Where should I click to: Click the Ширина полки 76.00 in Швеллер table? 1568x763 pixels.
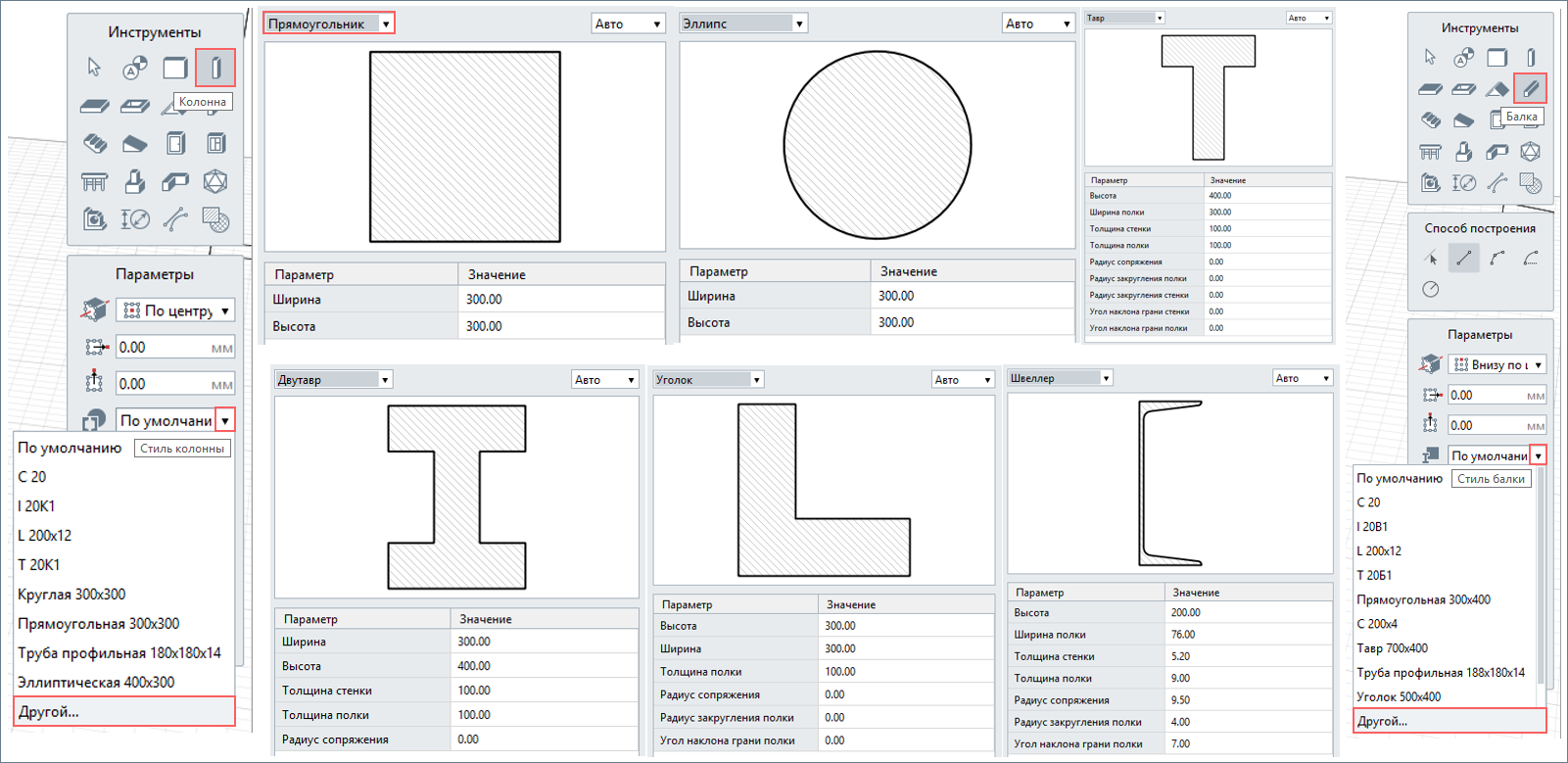click(x=1249, y=635)
